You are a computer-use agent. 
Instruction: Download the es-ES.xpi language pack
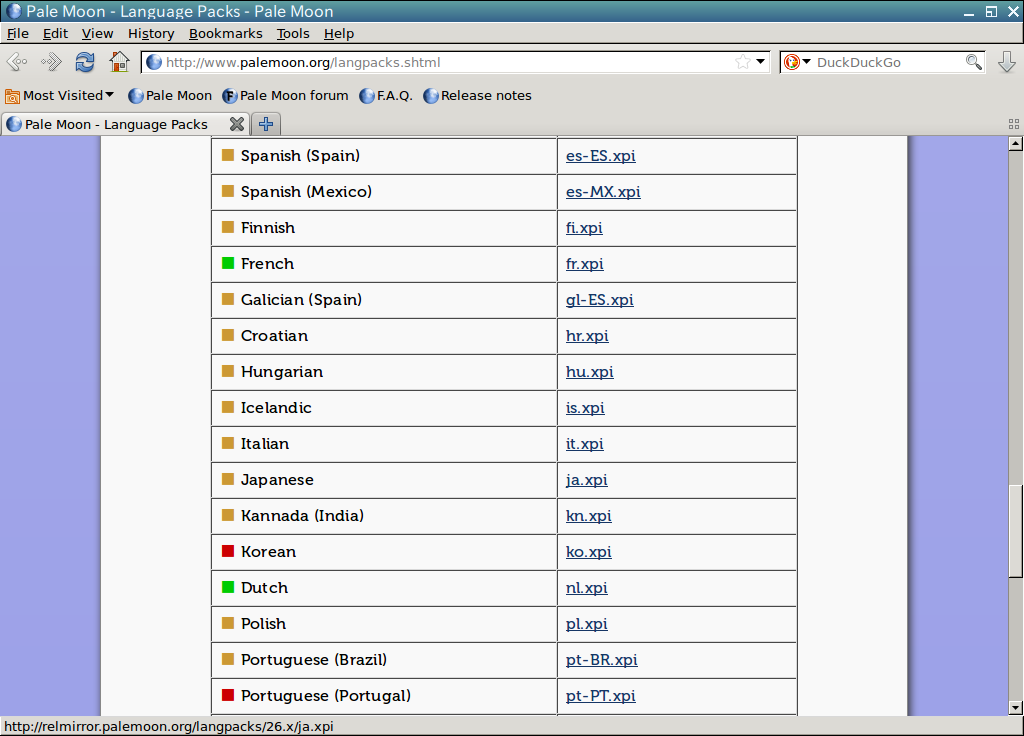601,156
